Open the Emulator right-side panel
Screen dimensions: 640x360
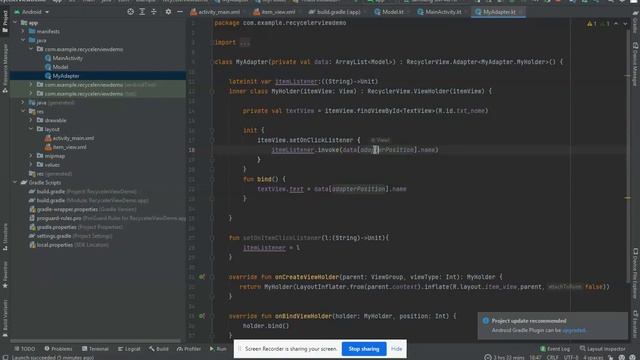pyautogui.click(x=635, y=324)
